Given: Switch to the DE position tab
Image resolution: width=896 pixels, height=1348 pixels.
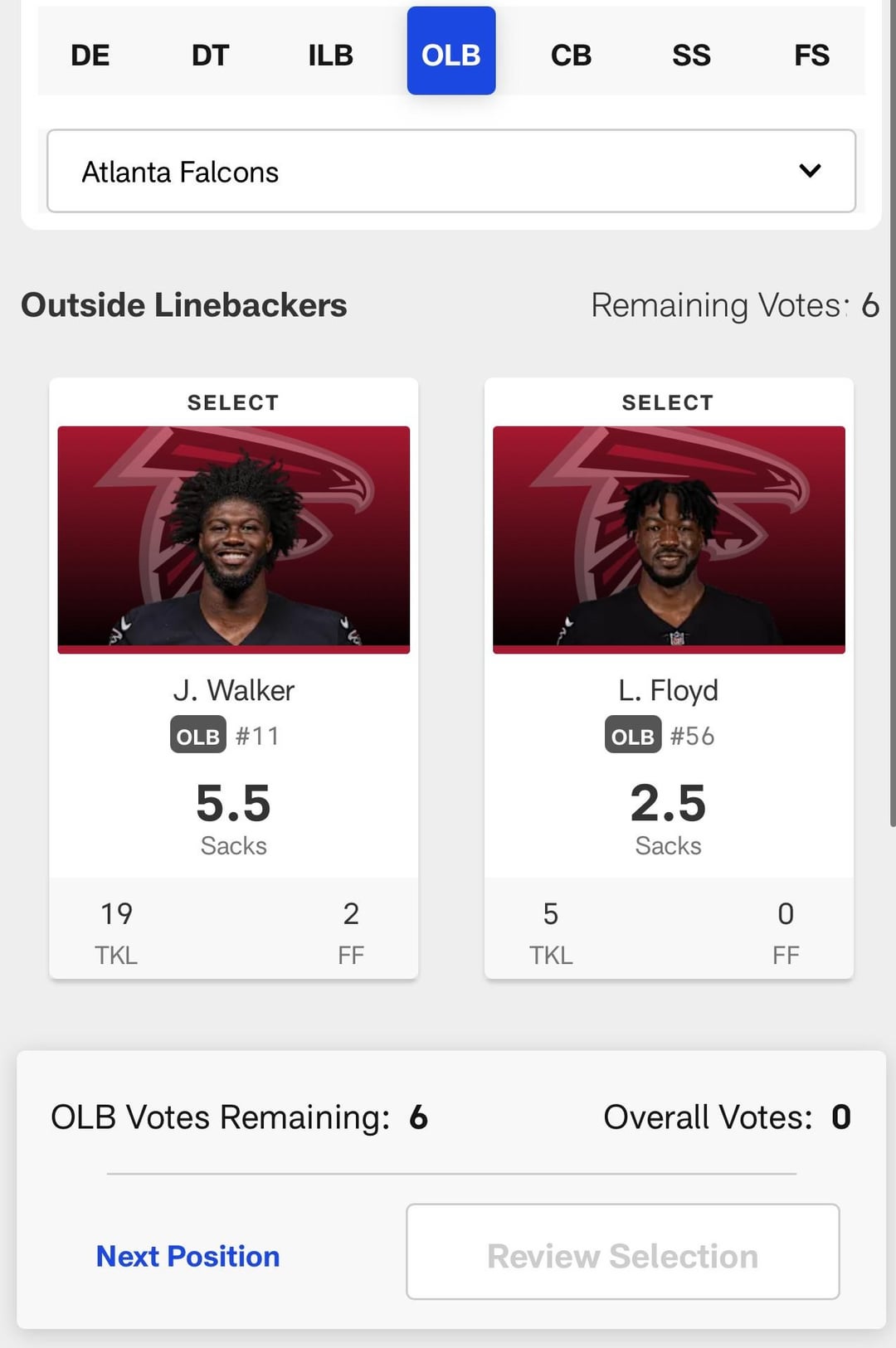Looking at the screenshot, I should coord(90,55).
